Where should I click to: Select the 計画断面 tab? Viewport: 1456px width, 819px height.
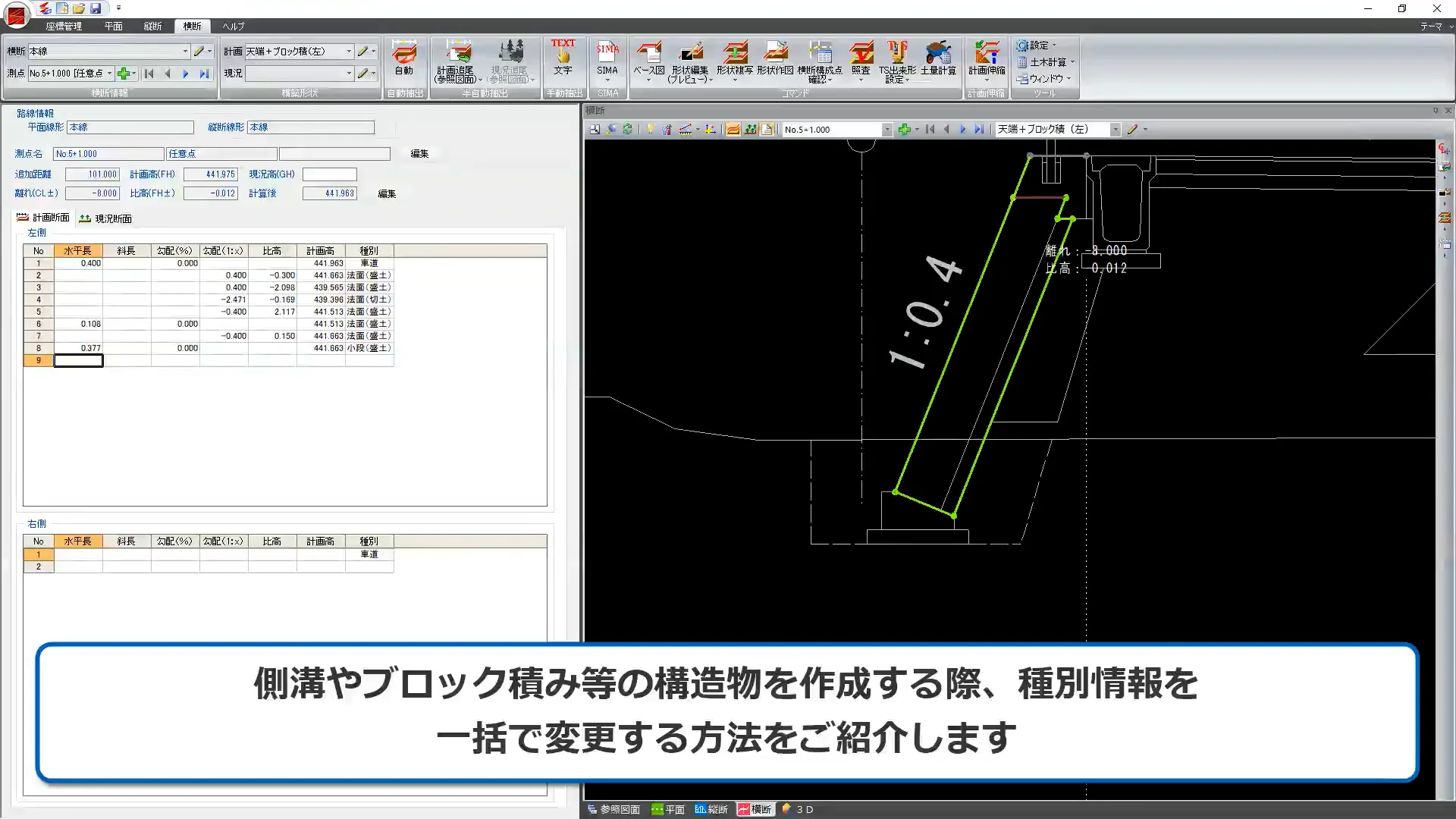tap(43, 218)
